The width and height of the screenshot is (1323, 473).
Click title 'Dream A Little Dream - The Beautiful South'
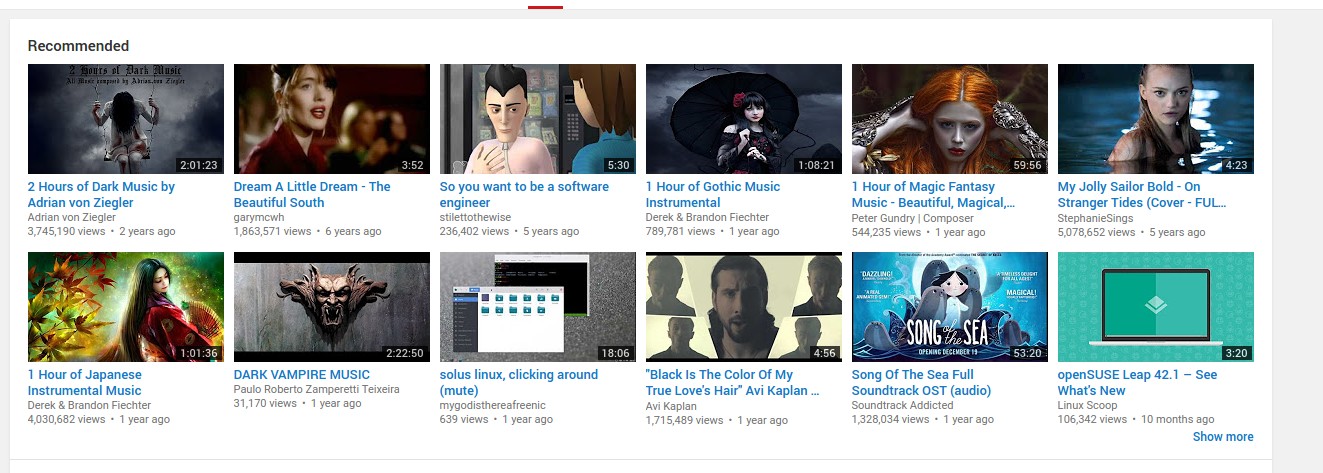312,194
